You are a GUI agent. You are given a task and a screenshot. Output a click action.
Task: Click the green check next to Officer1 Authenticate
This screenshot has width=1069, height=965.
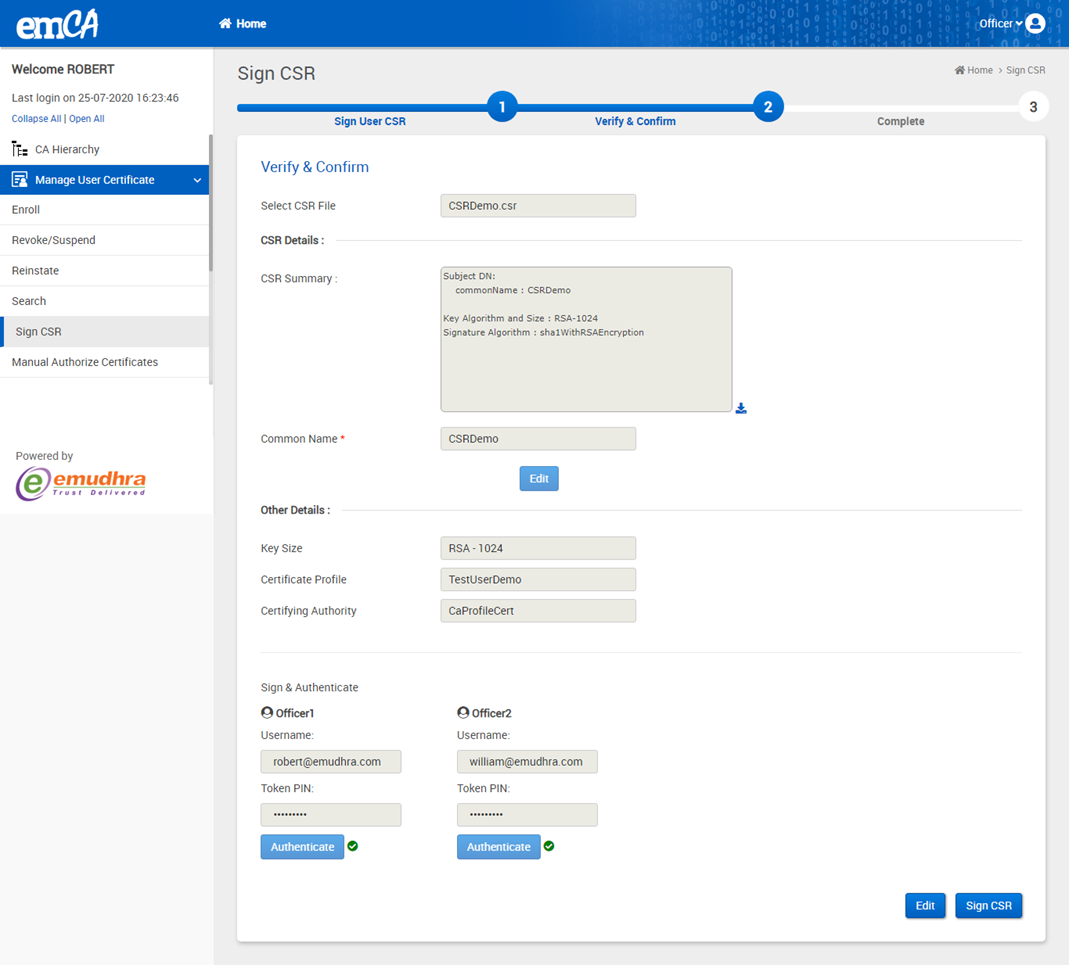(x=353, y=846)
